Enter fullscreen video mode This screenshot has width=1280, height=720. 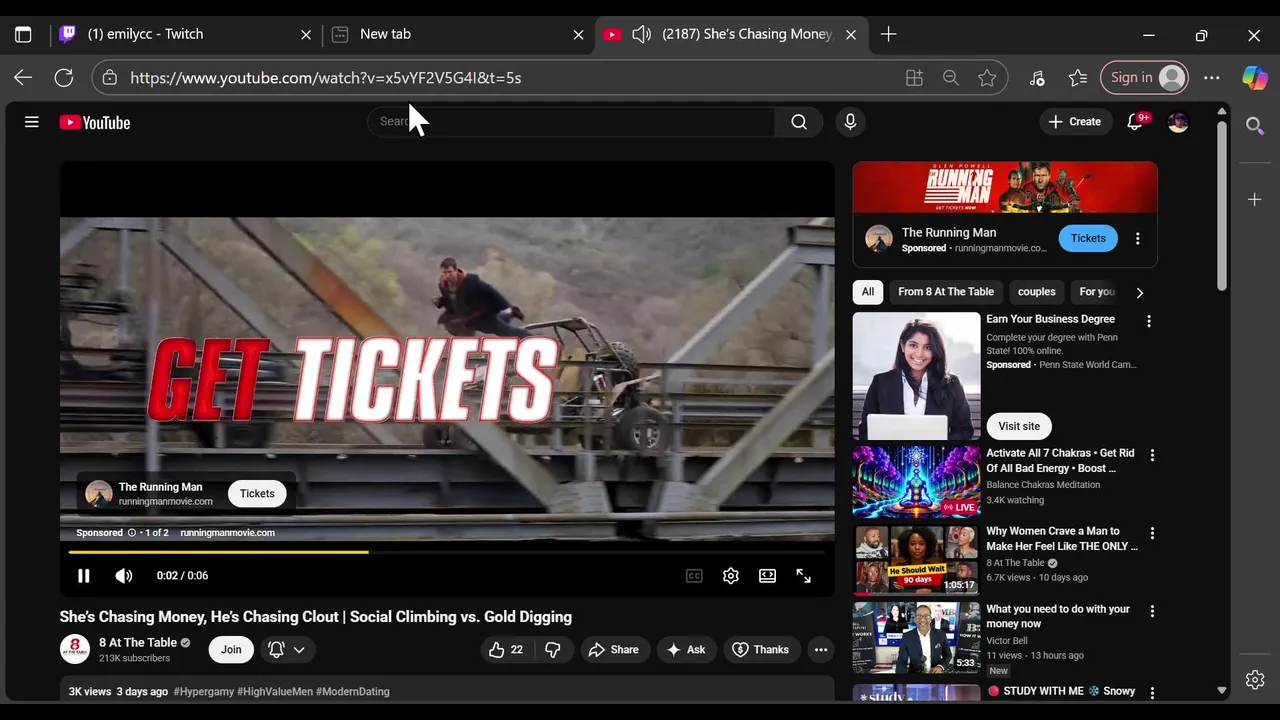[x=803, y=576]
